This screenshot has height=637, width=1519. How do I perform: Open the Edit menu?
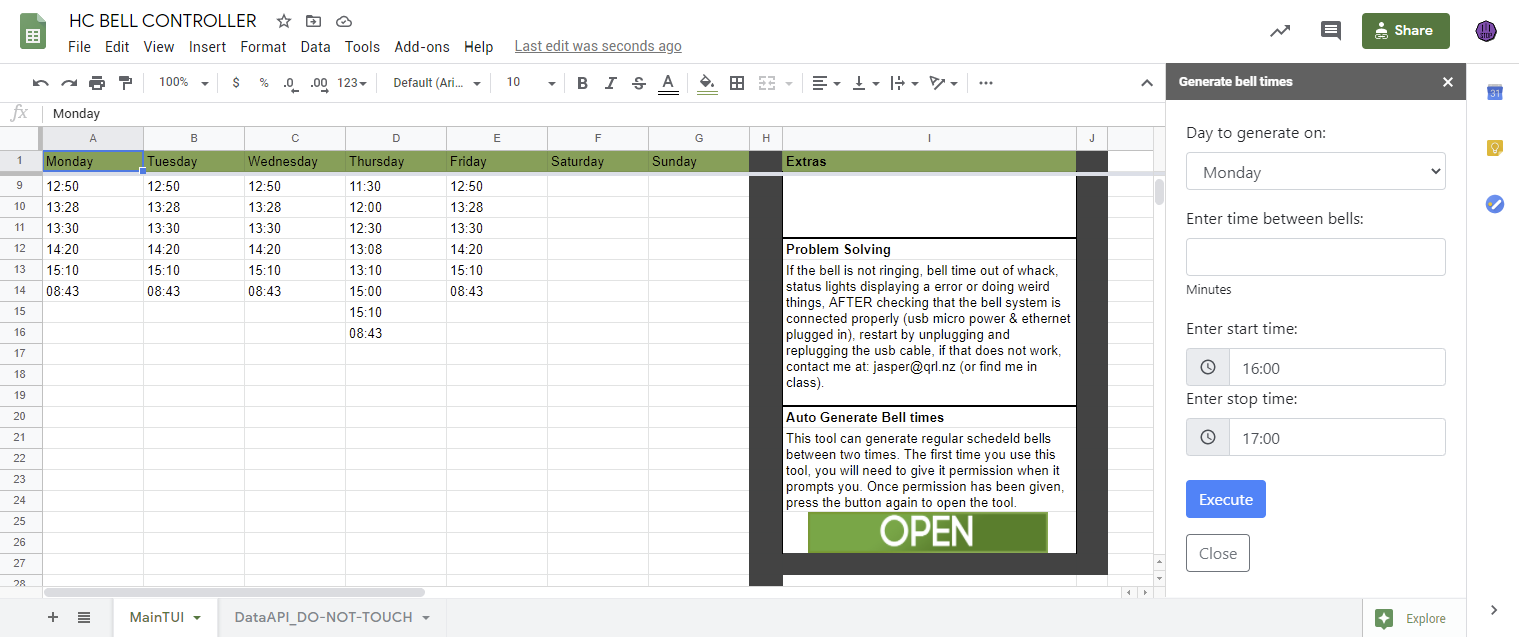coord(117,46)
